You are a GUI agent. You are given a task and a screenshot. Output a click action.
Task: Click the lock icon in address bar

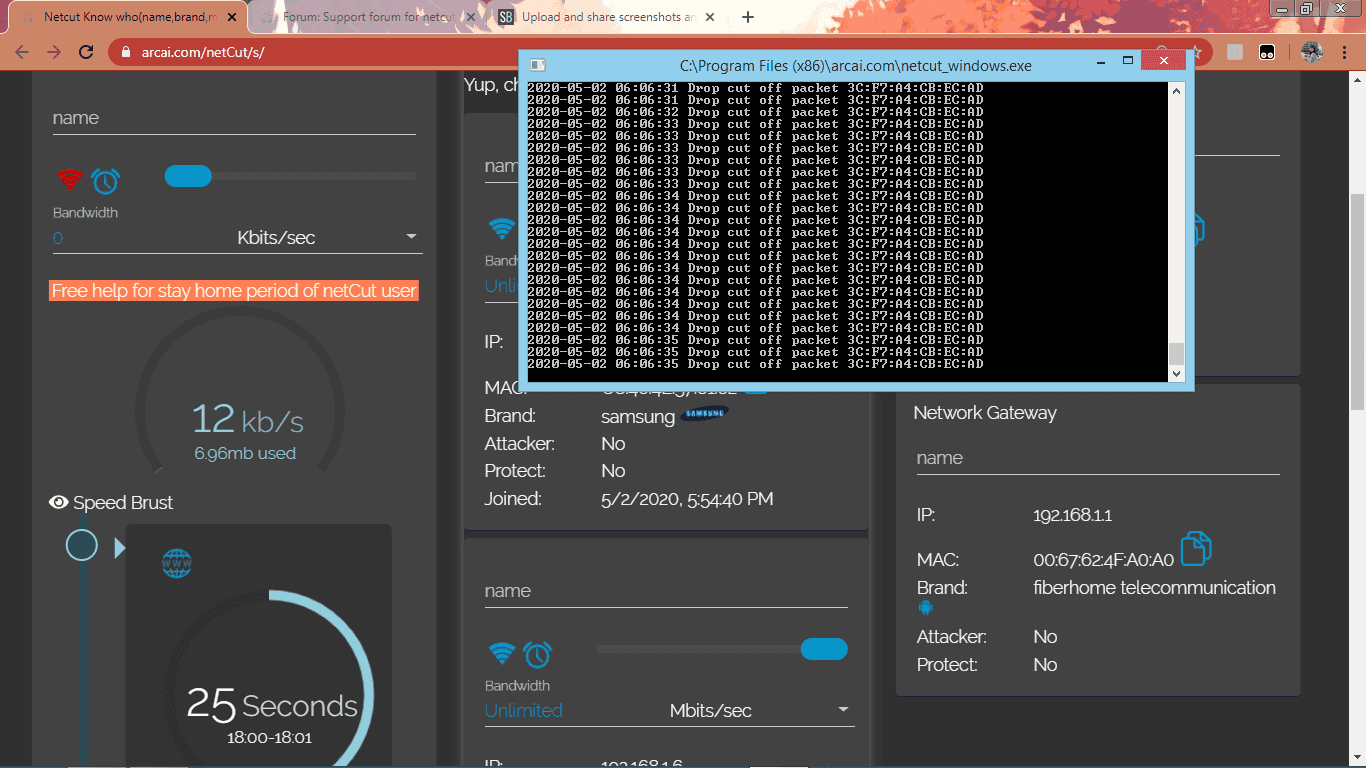click(126, 52)
